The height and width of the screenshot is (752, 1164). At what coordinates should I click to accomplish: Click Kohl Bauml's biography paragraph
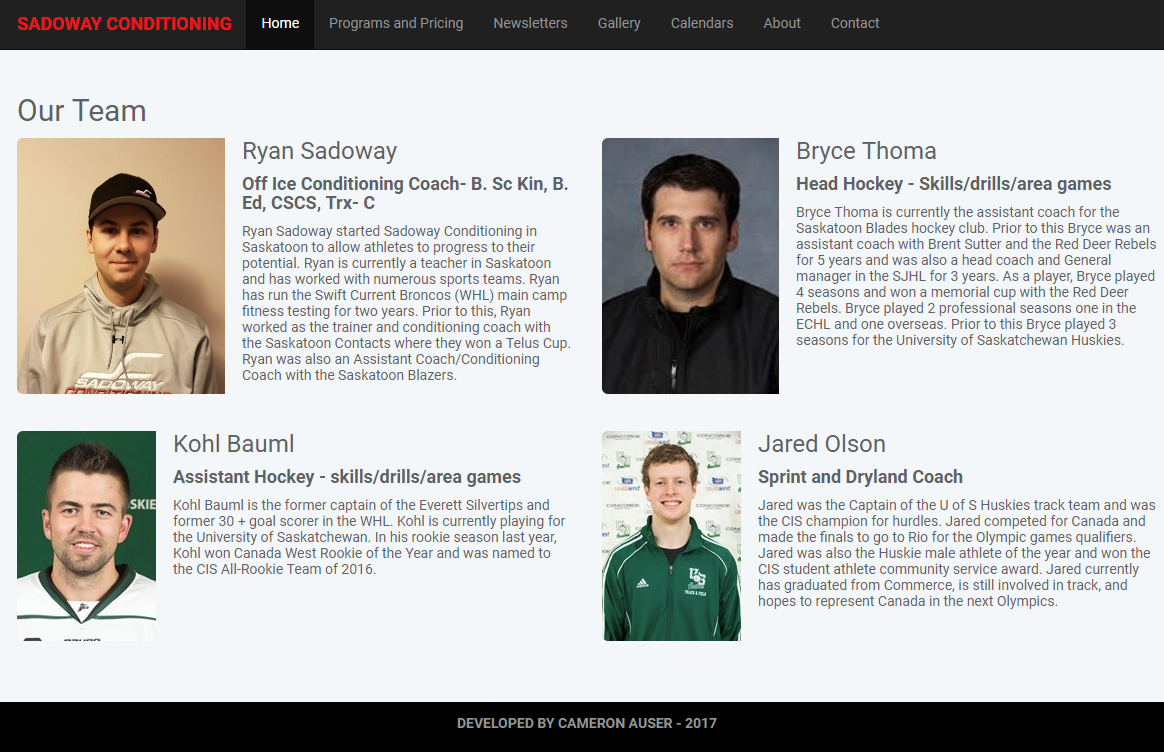pyautogui.click(x=369, y=537)
